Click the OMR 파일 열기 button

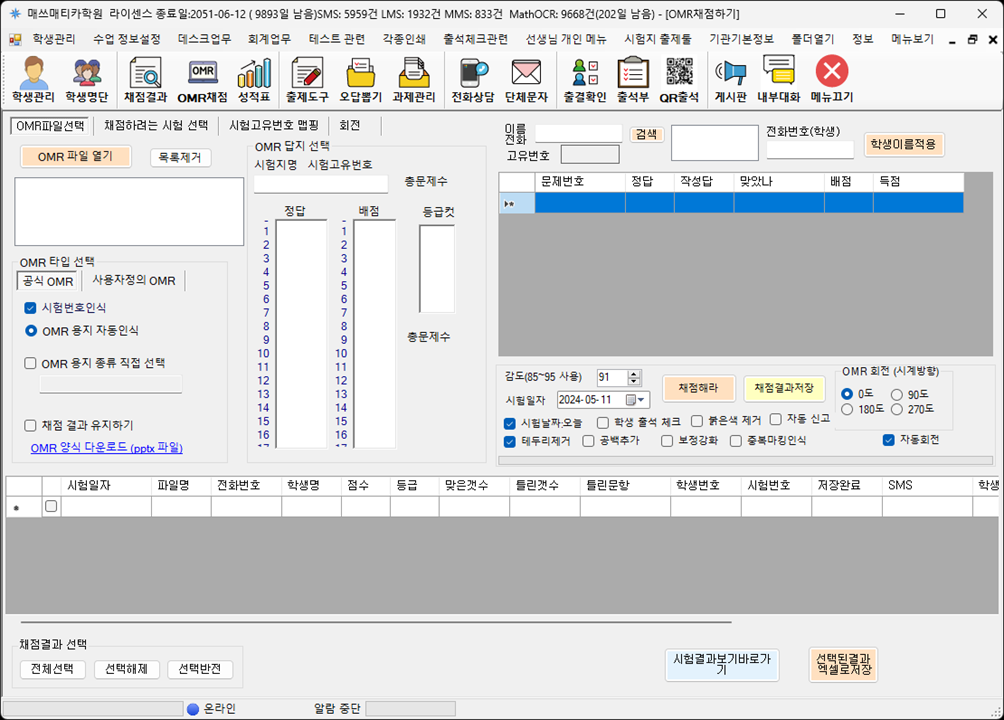tap(75, 157)
